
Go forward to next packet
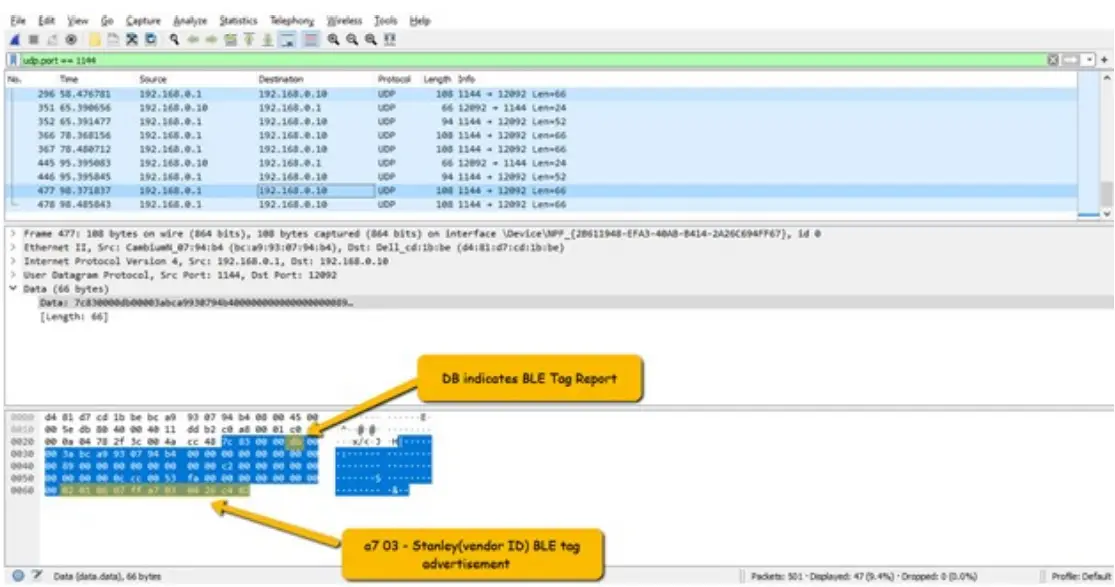click(x=211, y=40)
